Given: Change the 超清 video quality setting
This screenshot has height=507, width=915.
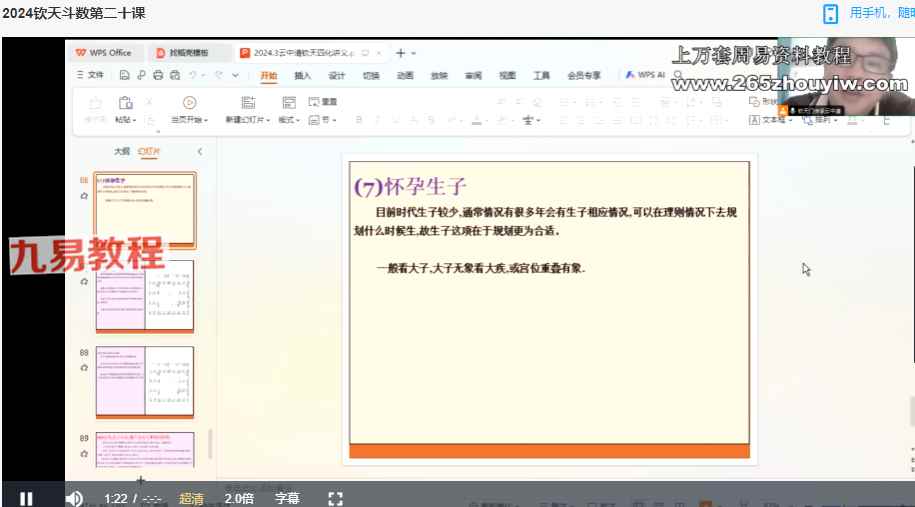Looking at the screenshot, I should click(191, 498).
